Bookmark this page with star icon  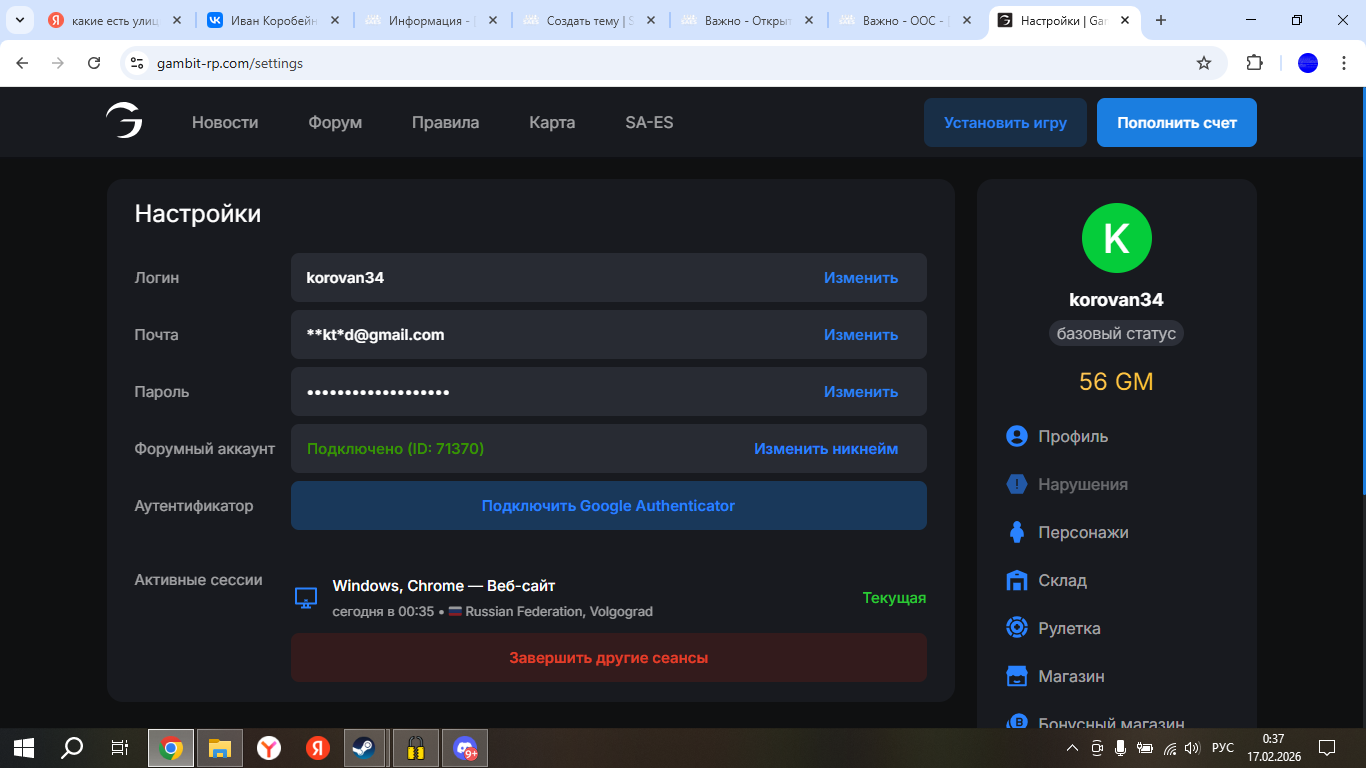[x=1204, y=63]
